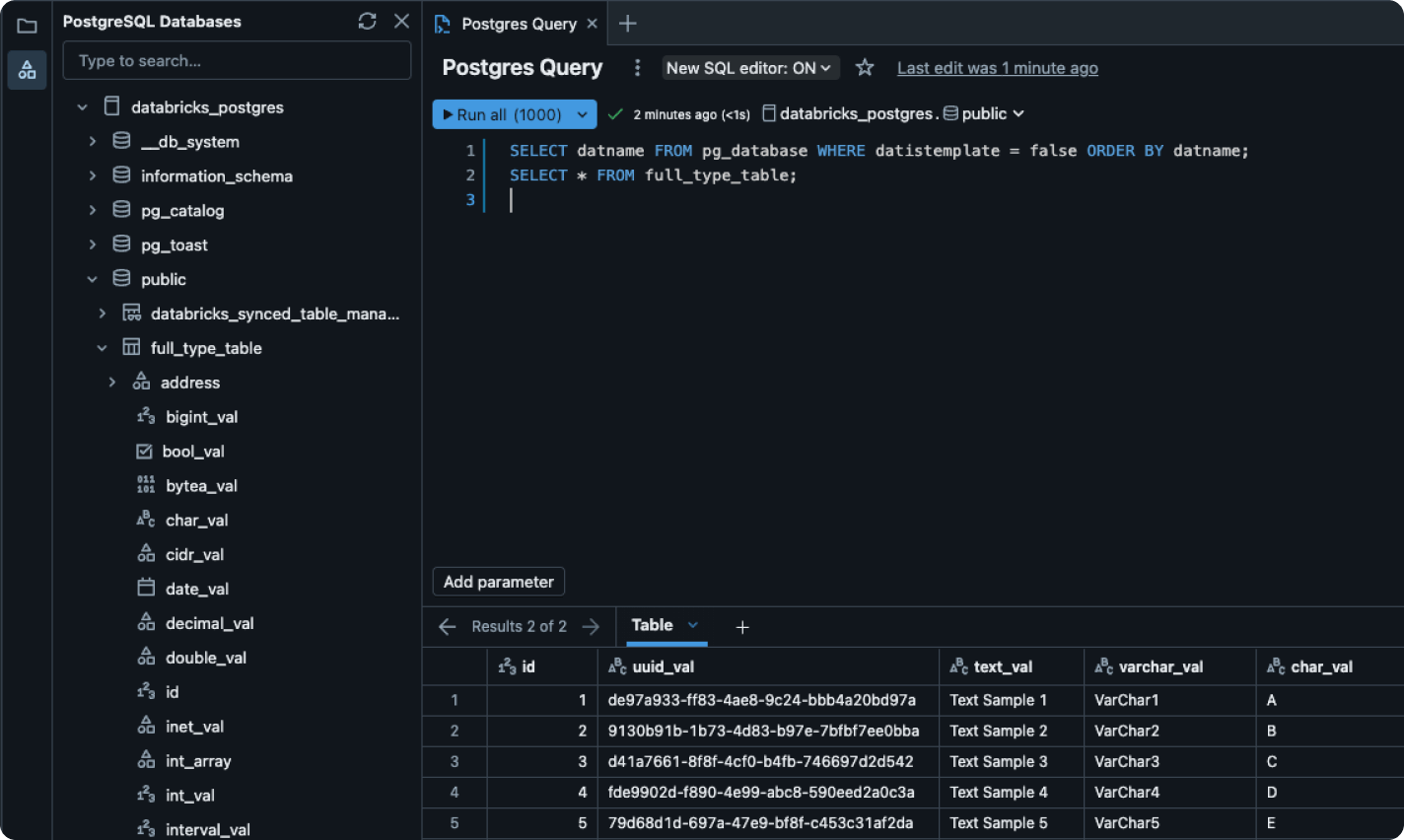Expand the pg_catalog schema node
1404x840 pixels.
click(93, 210)
